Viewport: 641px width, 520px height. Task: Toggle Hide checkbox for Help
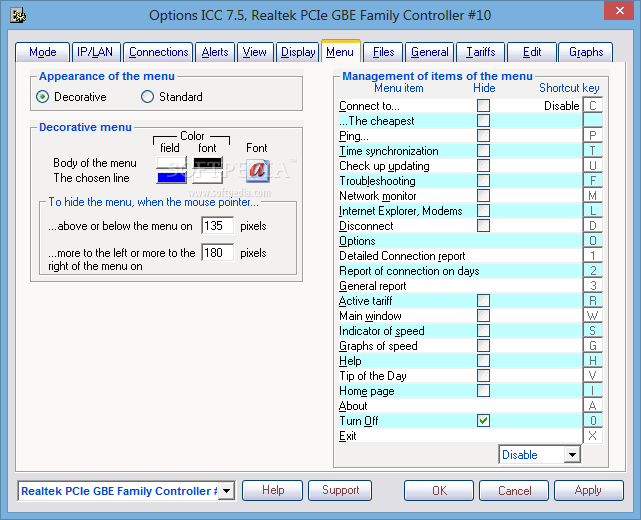pyautogui.click(x=483, y=361)
